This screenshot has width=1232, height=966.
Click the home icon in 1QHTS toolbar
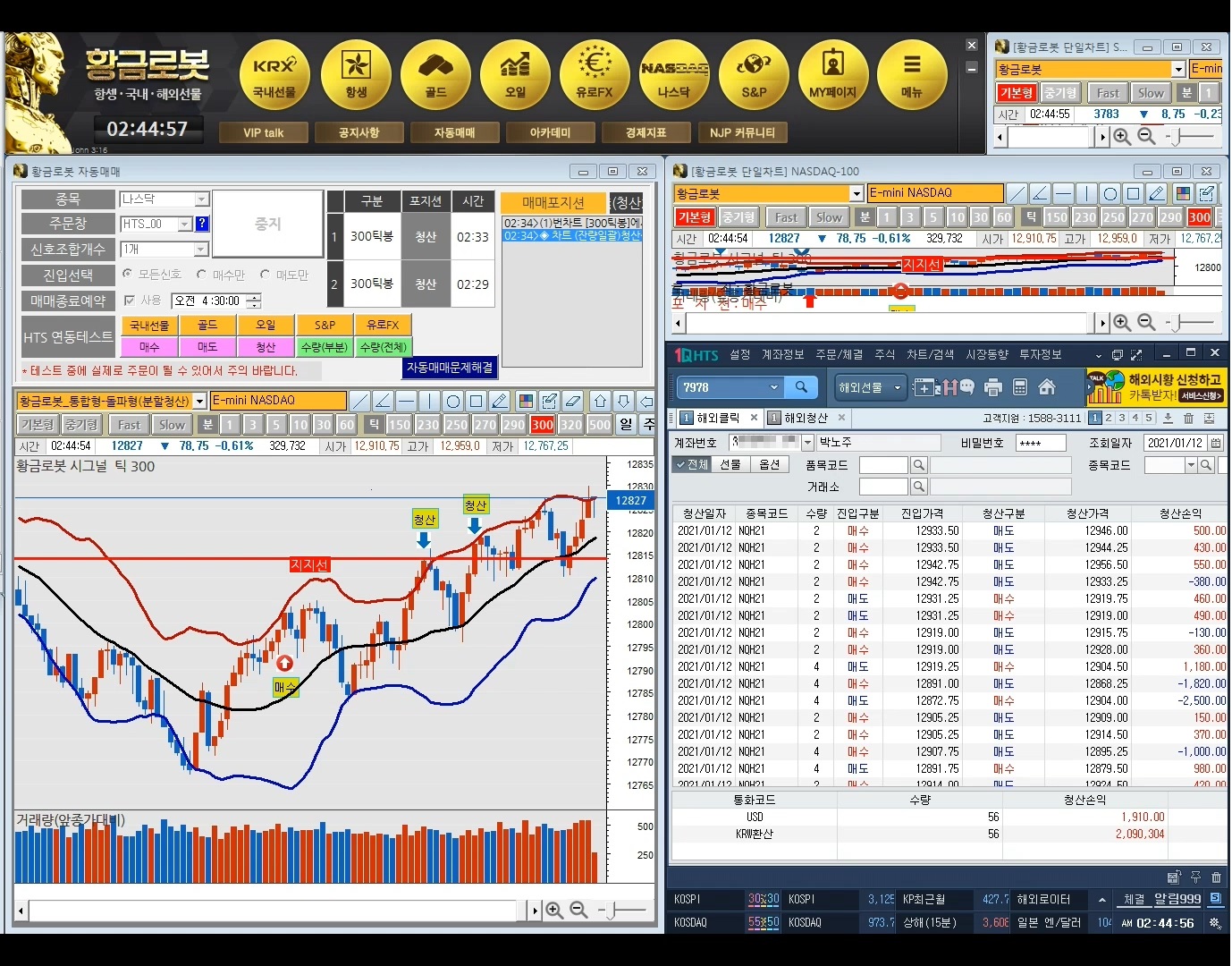coord(1047,387)
